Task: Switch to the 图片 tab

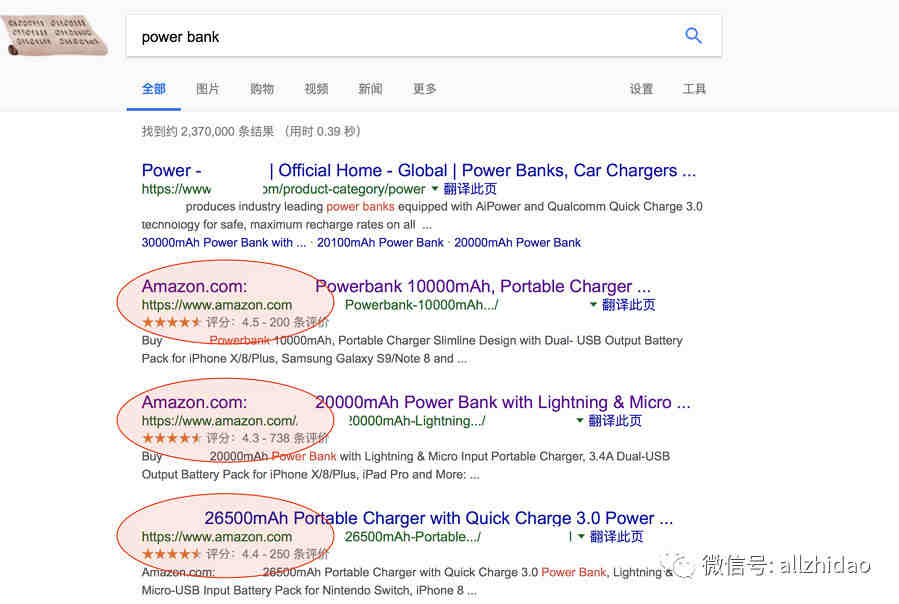Action: [208, 89]
